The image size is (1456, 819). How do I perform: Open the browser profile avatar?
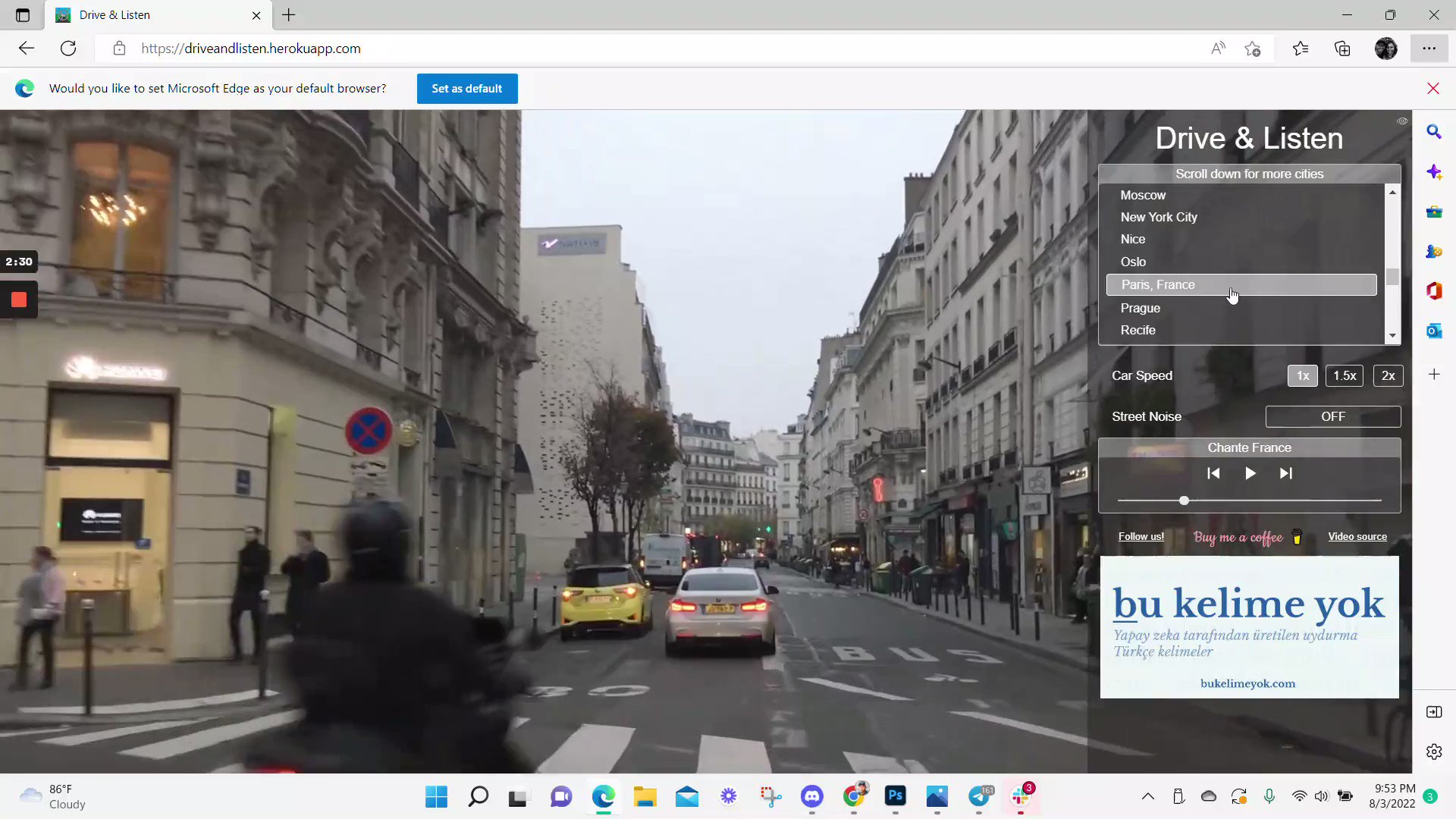[x=1385, y=49]
